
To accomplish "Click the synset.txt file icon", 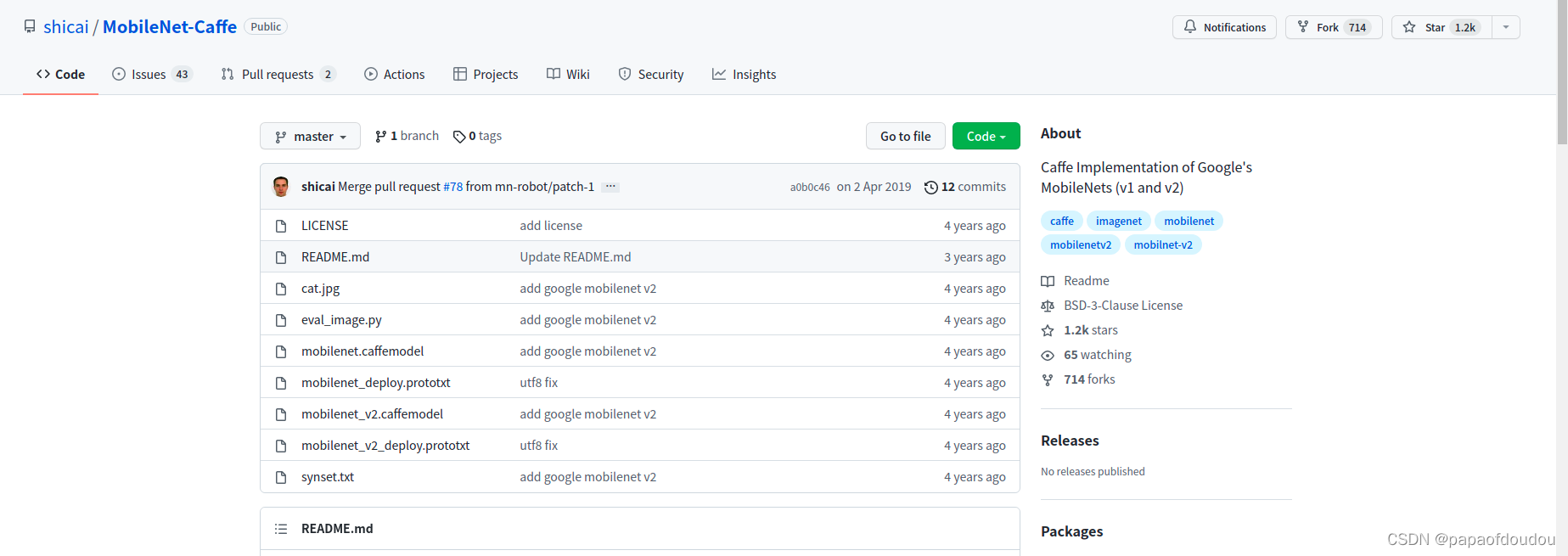I will [281, 477].
